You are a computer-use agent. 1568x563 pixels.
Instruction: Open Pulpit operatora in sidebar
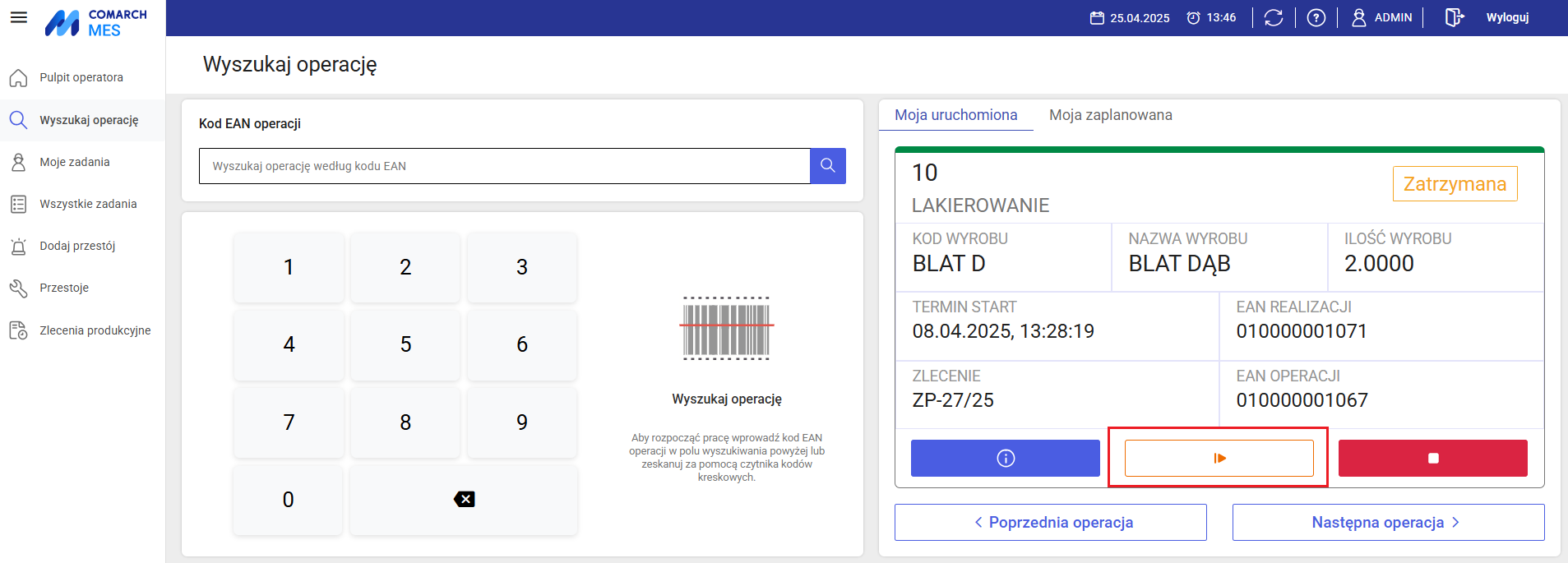click(81, 77)
